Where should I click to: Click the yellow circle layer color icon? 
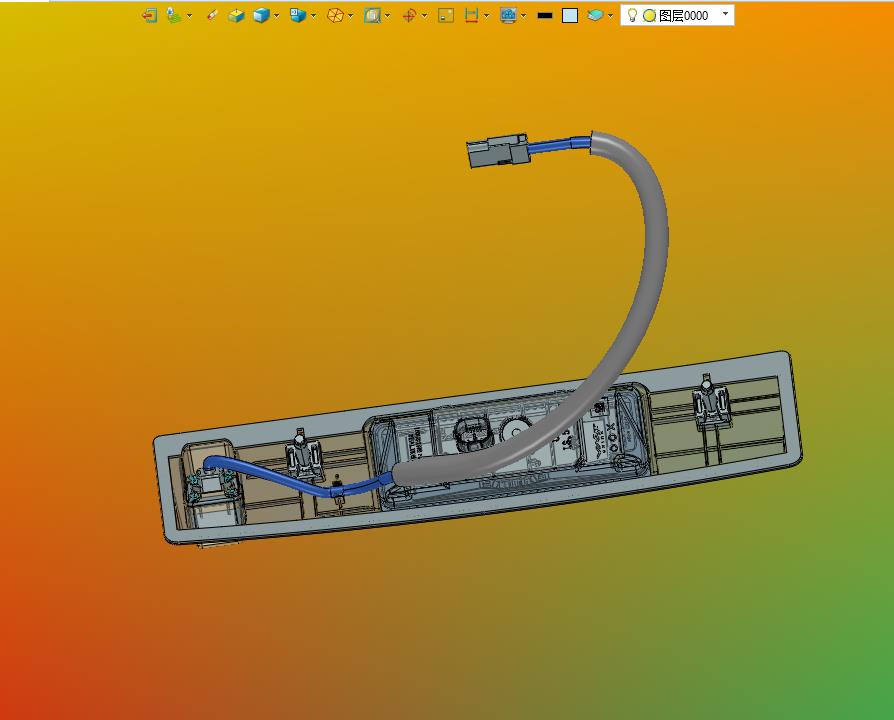tap(649, 16)
